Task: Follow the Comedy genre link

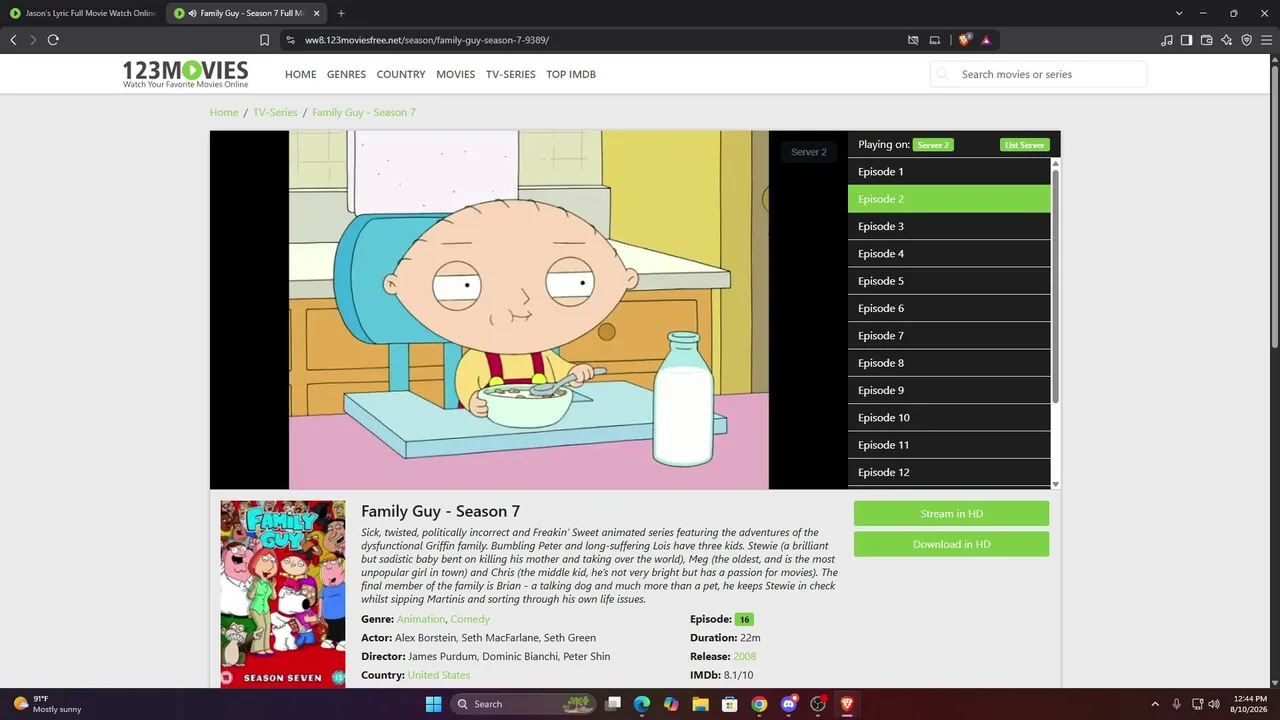Action: (x=470, y=619)
